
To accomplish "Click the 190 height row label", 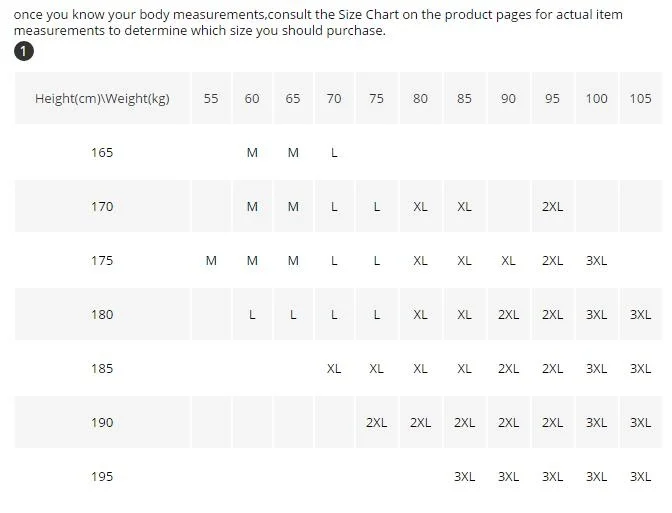I will [x=102, y=422].
